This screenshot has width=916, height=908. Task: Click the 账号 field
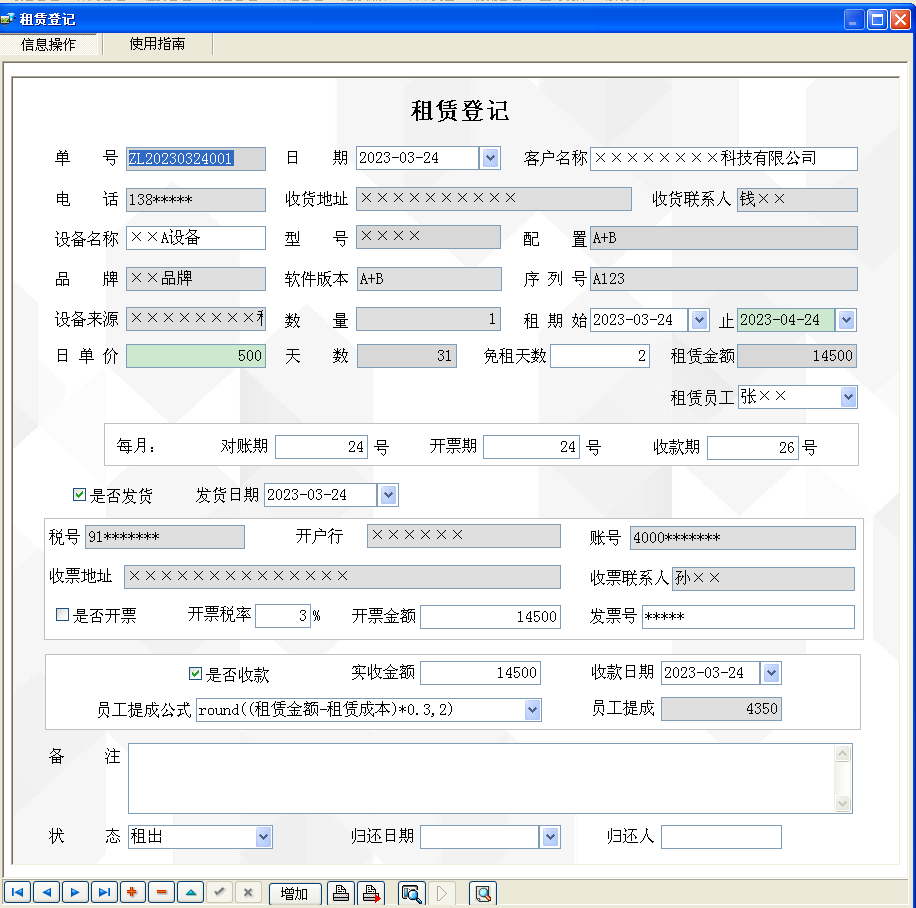[742, 538]
